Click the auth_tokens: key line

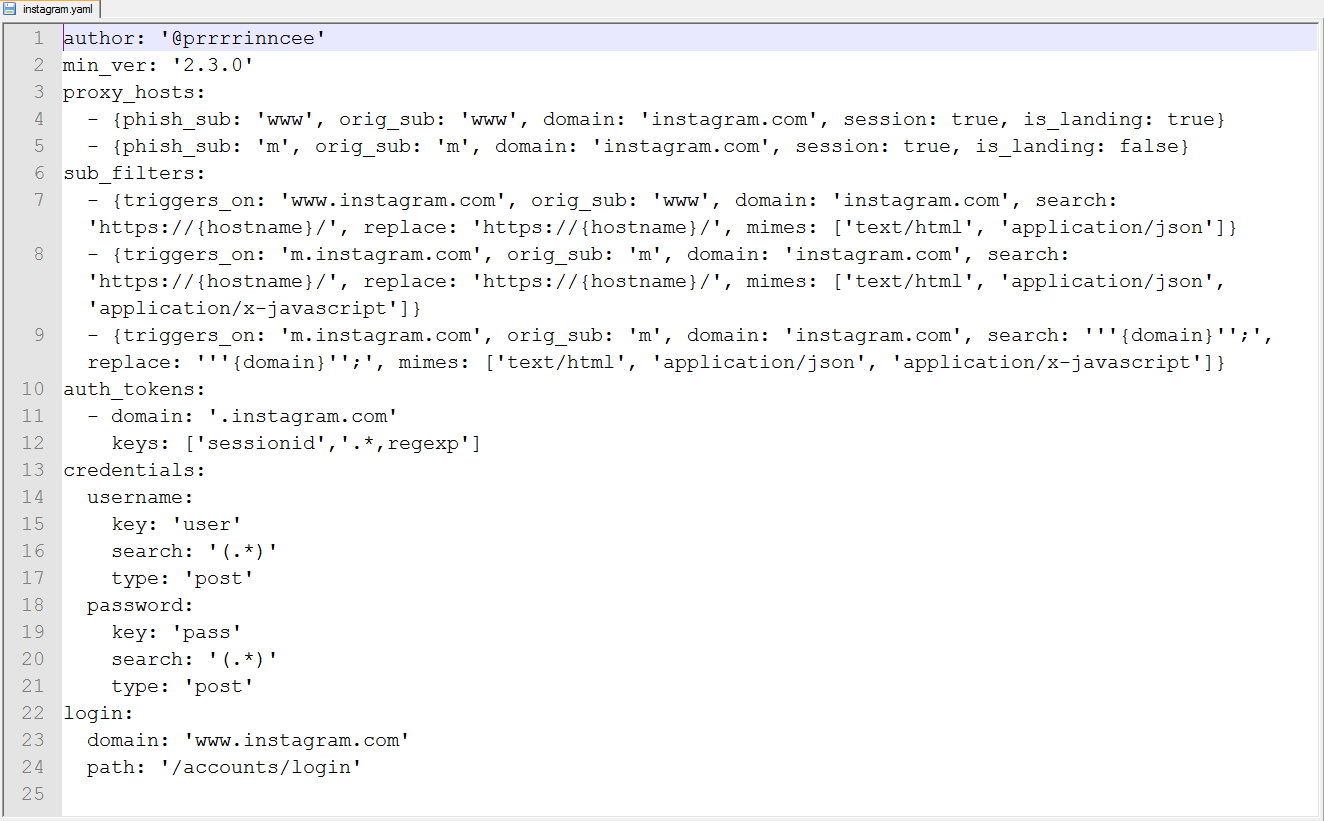134,389
